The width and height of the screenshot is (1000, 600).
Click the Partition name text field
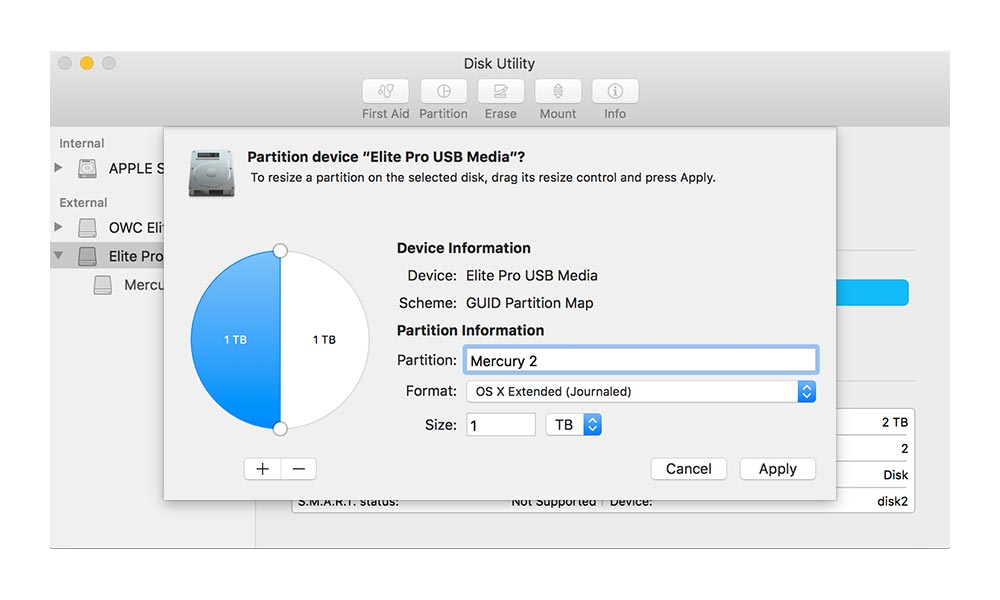(640, 360)
